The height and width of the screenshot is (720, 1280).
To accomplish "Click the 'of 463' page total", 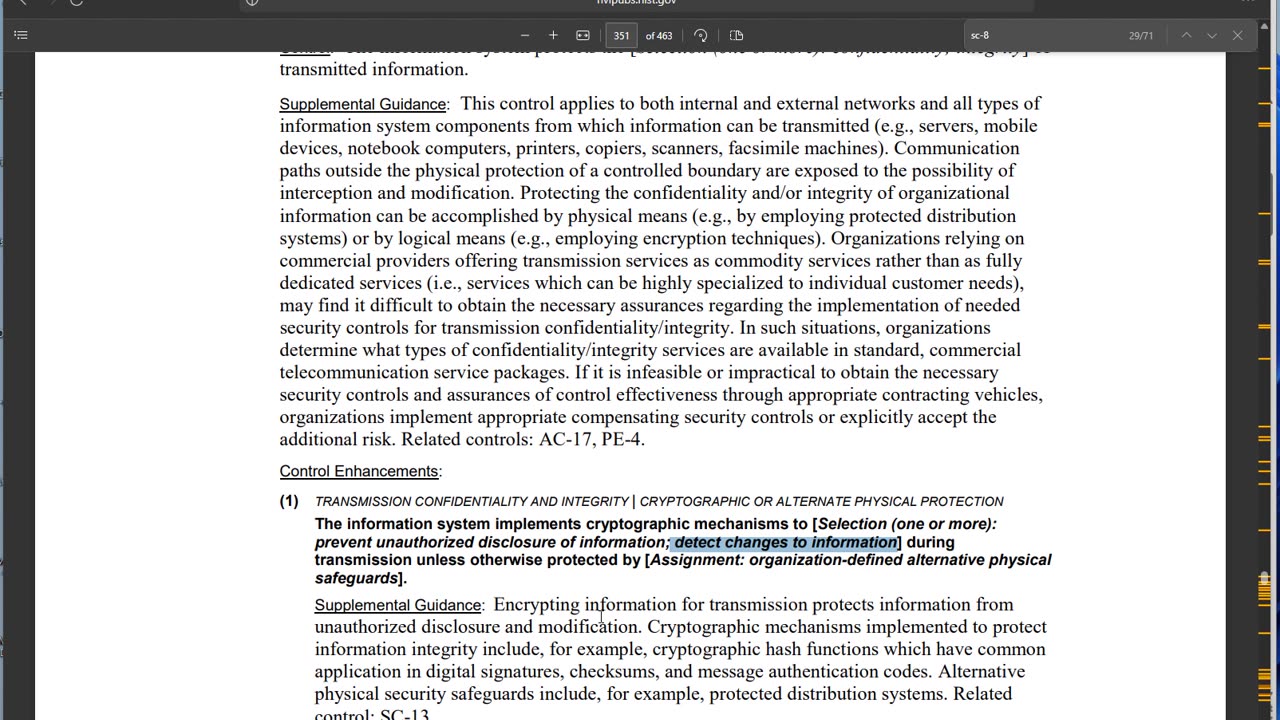I will (658, 35).
